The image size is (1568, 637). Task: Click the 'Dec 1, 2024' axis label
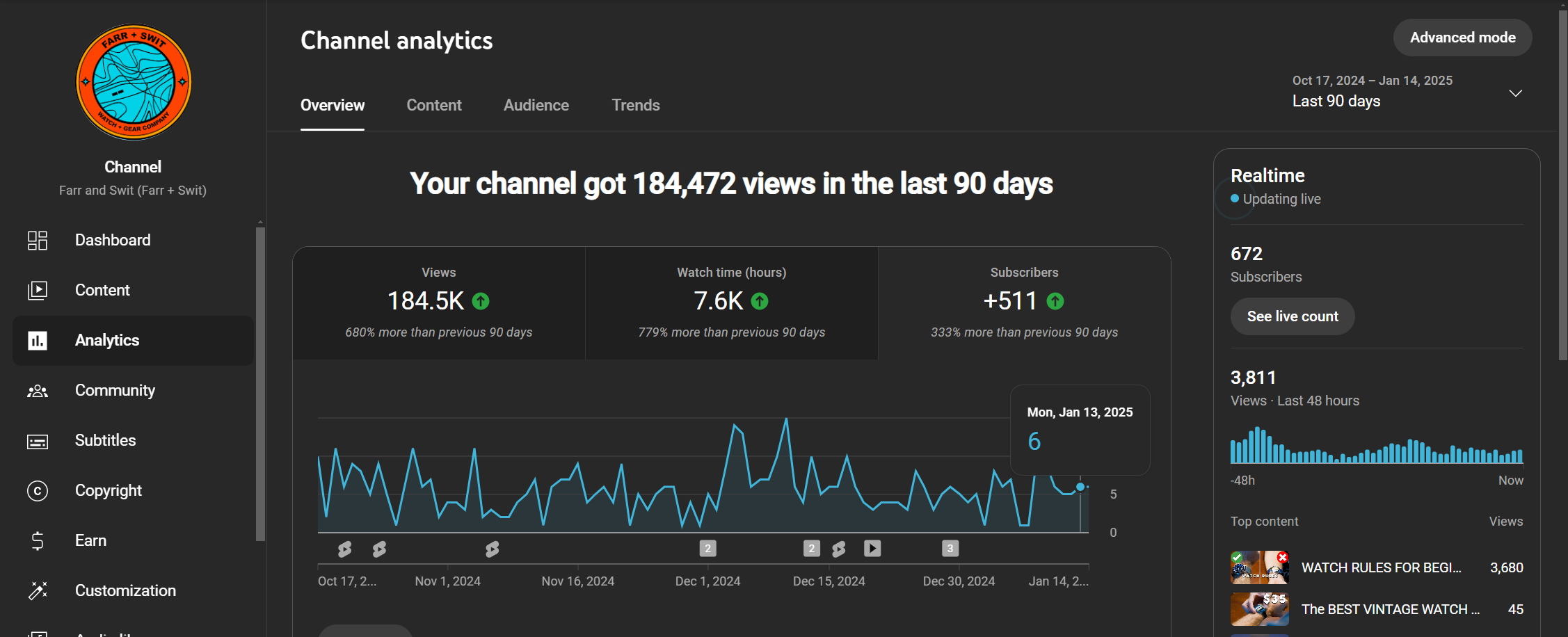pyautogui.click(x=707, y=581)
